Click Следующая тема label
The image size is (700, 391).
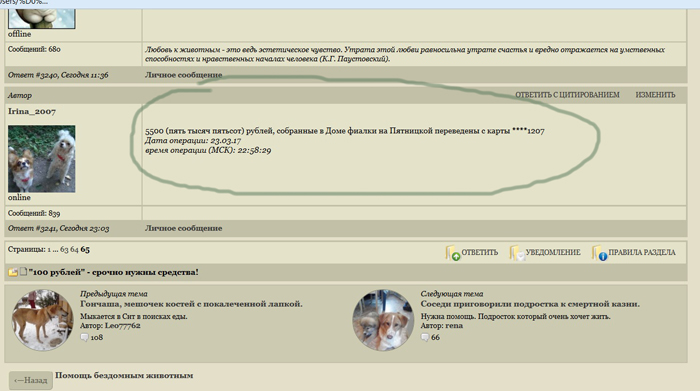point(452,294)
